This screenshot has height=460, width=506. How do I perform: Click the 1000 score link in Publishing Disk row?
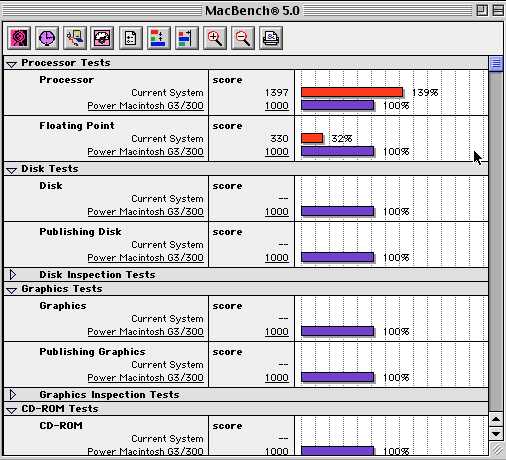pyautogui.click(x=277, y=258)
